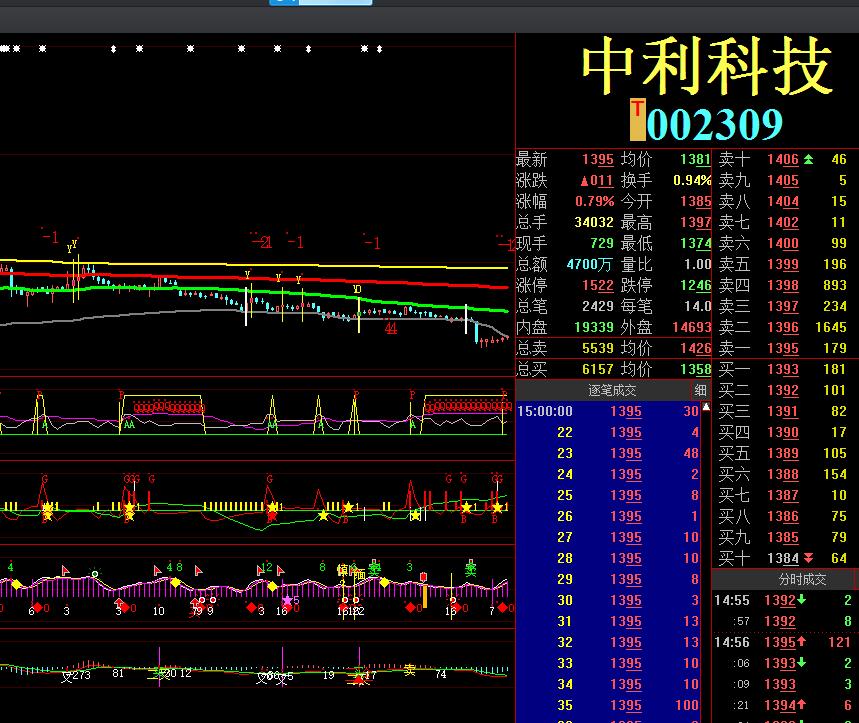
Task: Click the 总卖 value 5539
Action: [598, 348]
